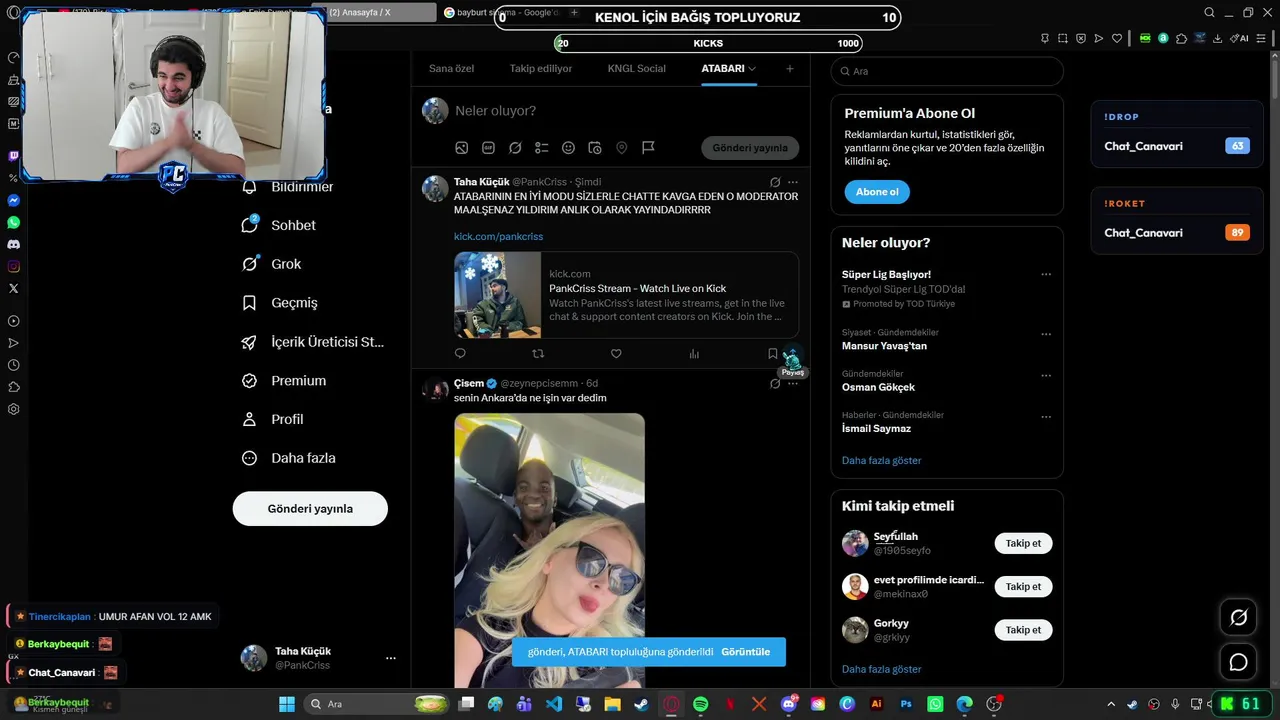The width and height of the screenshot is (1280, 720).
Task: View analytics of Taha Küçük's post
Action: pos(694,353)
